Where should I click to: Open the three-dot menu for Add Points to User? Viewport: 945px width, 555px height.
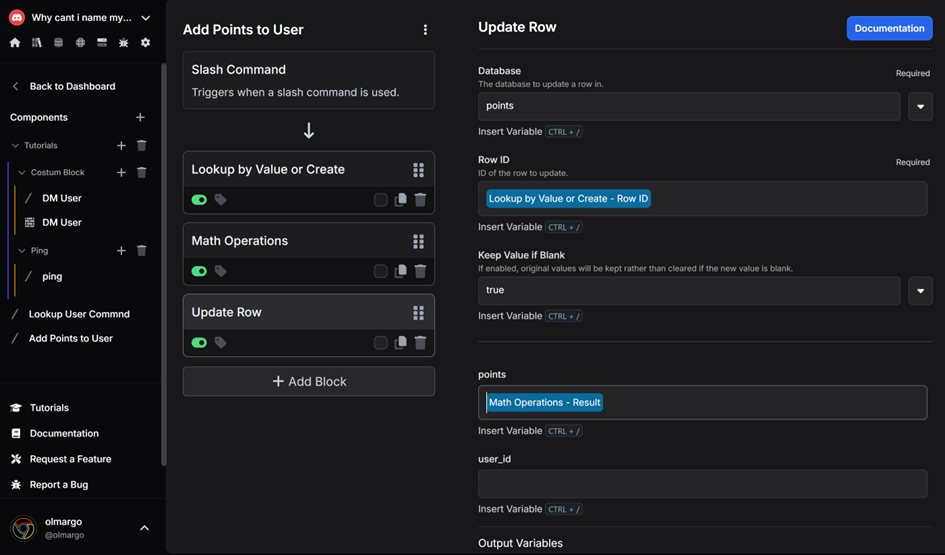pos(425,30)
